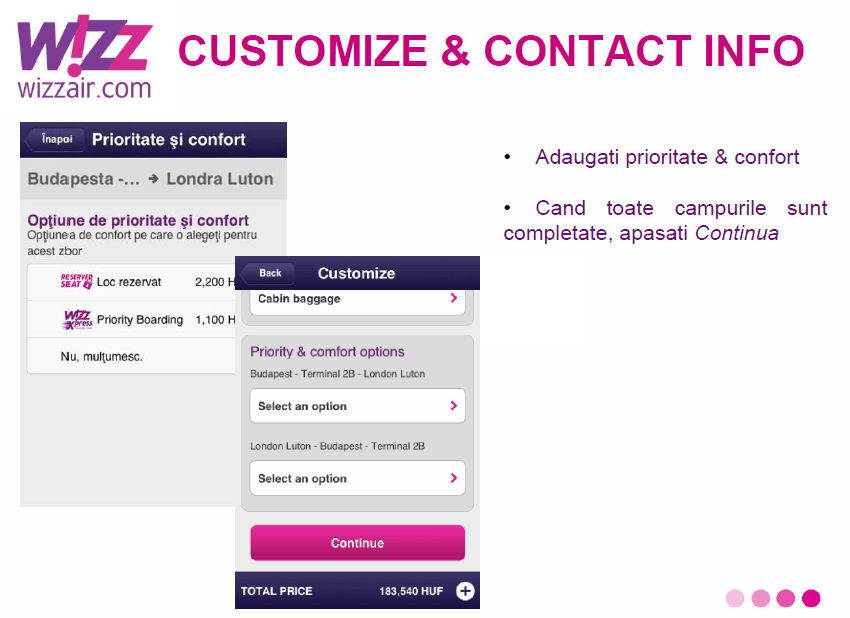
Task: Click the Reserved Seat icon
Action: pyautogui.click(x=76, y=282)
